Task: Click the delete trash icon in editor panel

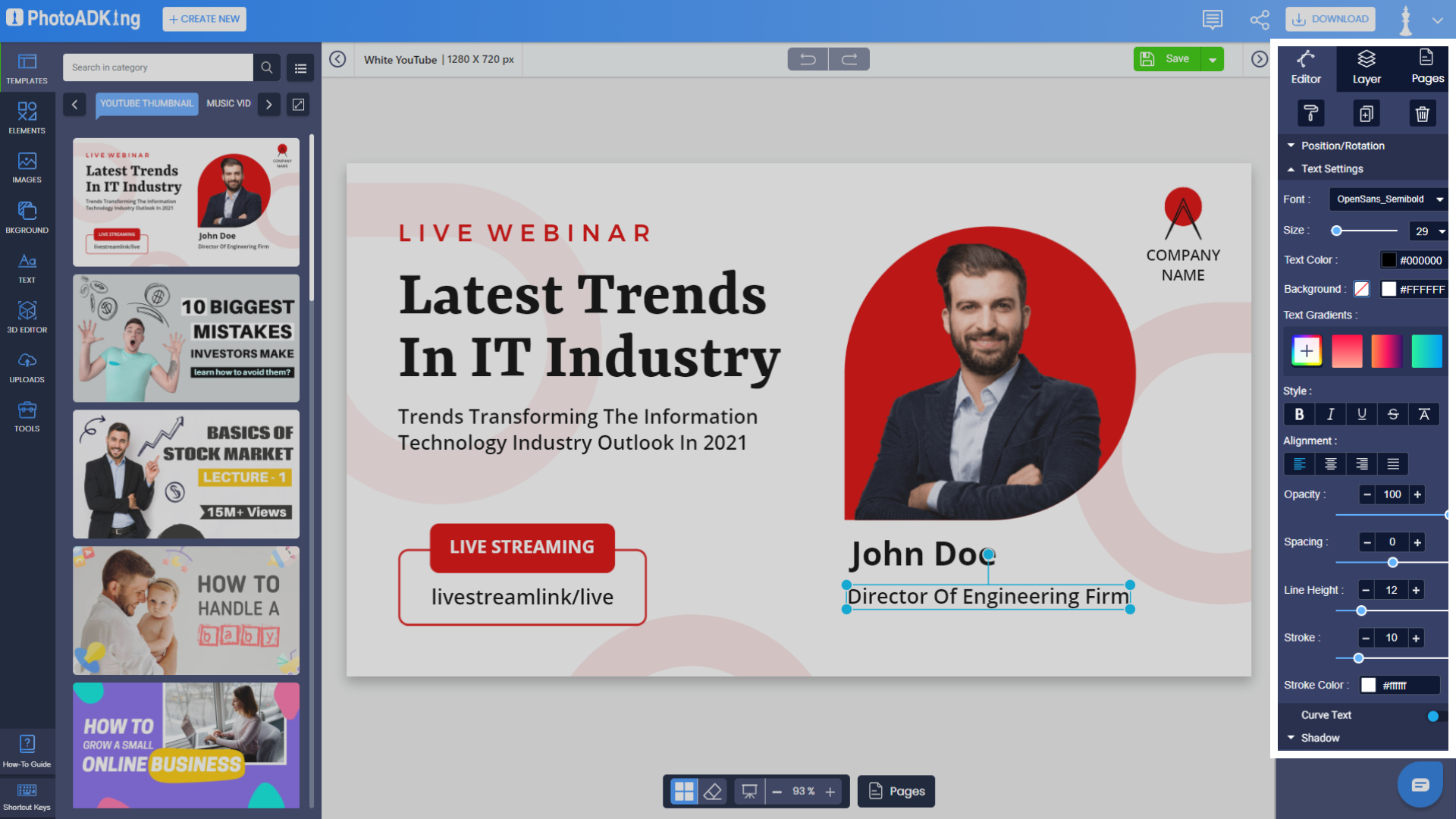Action: pyautogui.click(x=1422, y=114)
